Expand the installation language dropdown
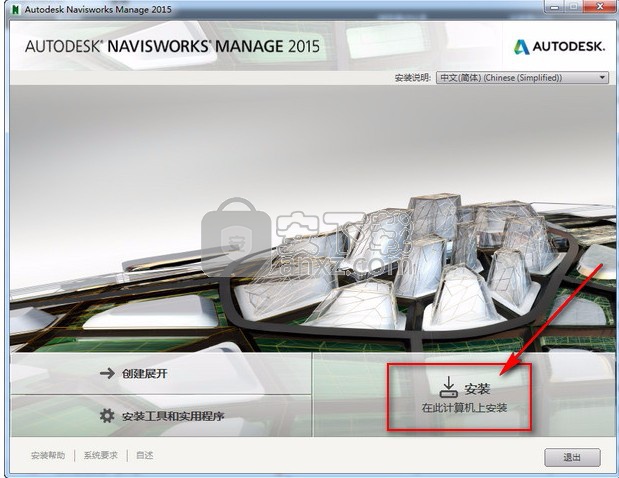 click(x=522, y=77)
